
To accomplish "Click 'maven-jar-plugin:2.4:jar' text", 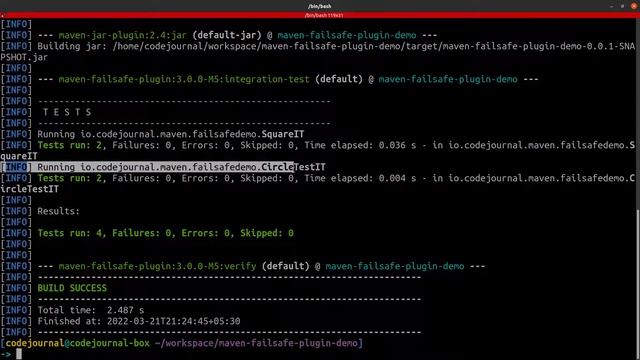I will 122,35.
